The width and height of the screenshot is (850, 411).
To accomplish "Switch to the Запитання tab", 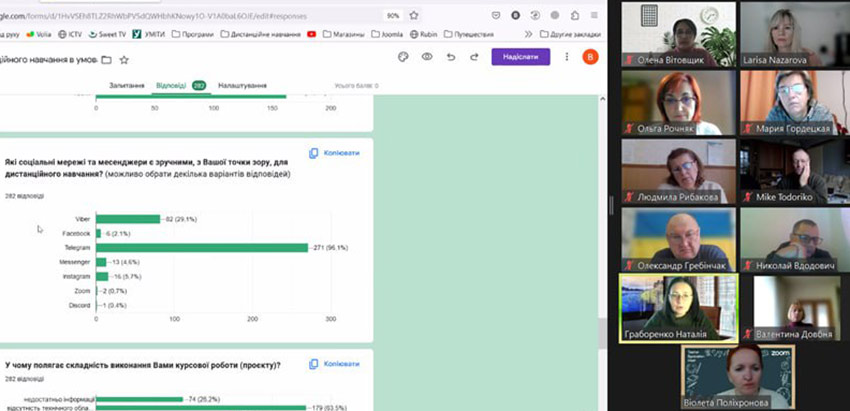I will [125, 86].
